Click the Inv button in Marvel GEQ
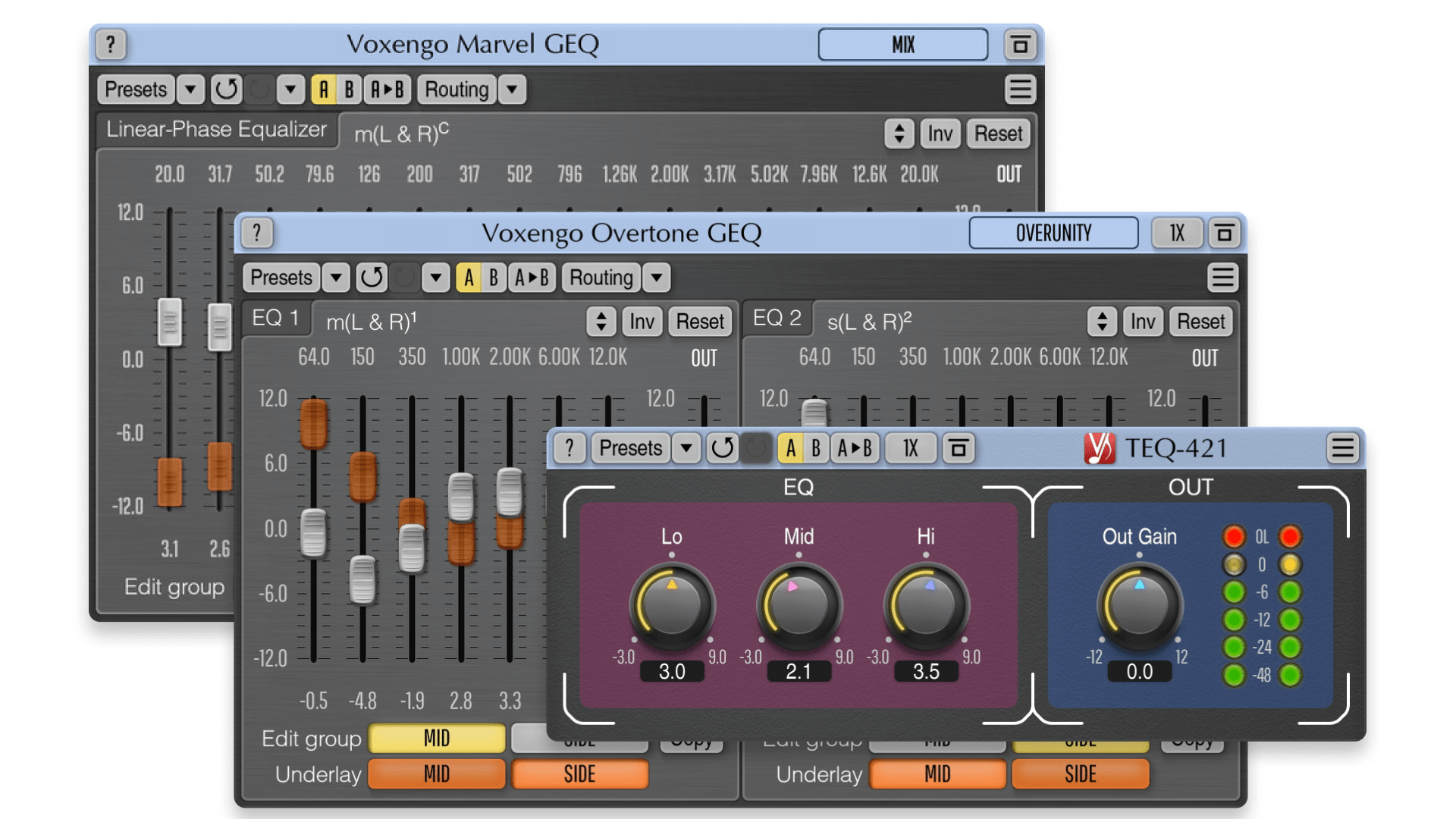 pos(940,134)
